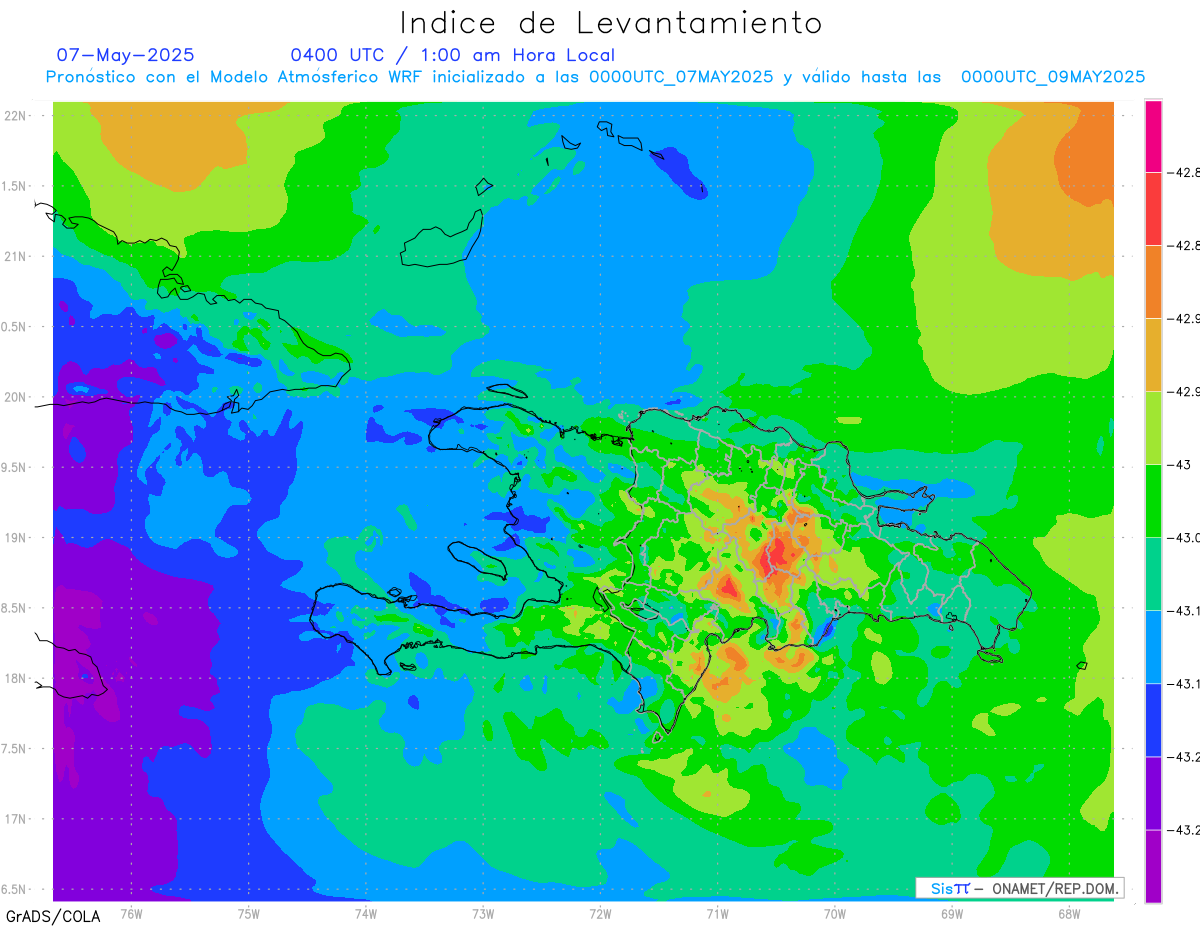
Task: Click the 21N latitude label
Action: 17,256
